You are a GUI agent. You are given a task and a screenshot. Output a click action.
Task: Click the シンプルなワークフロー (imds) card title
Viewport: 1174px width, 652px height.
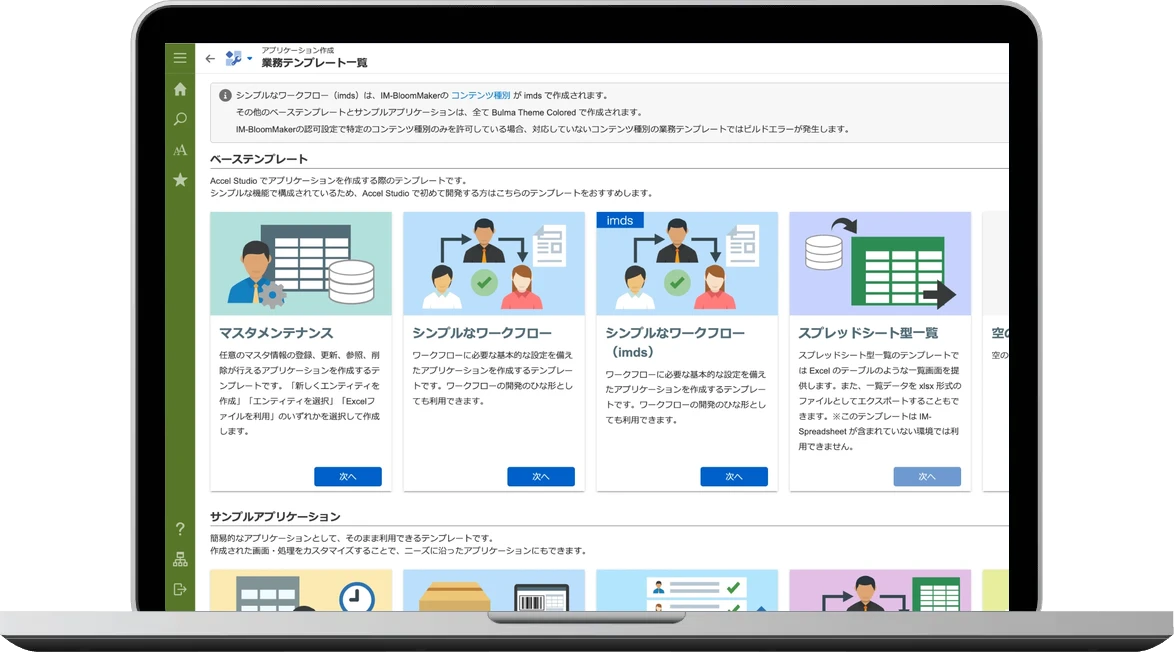click(x=675, y=343)
